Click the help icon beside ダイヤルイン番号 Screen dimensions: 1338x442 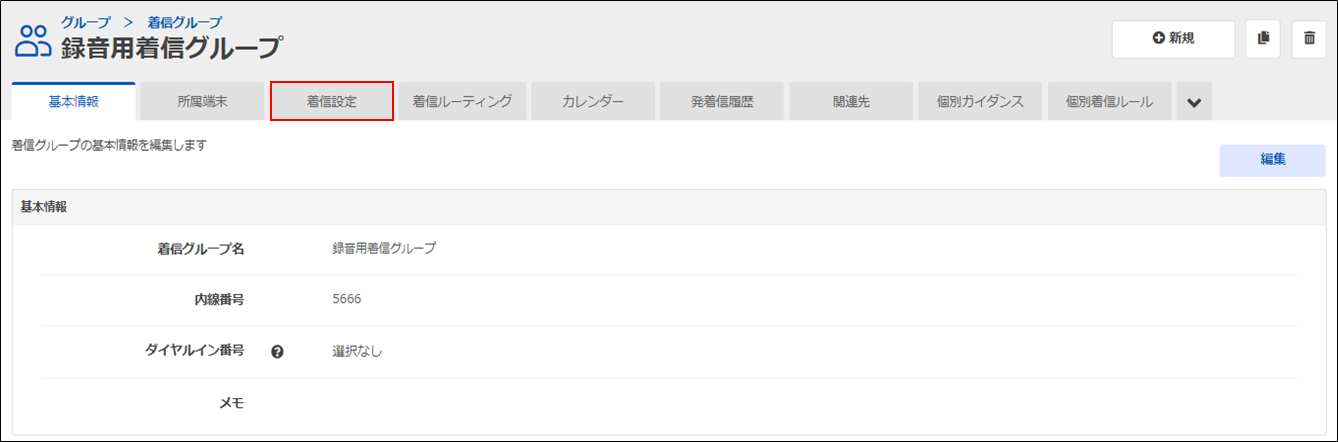278,352
